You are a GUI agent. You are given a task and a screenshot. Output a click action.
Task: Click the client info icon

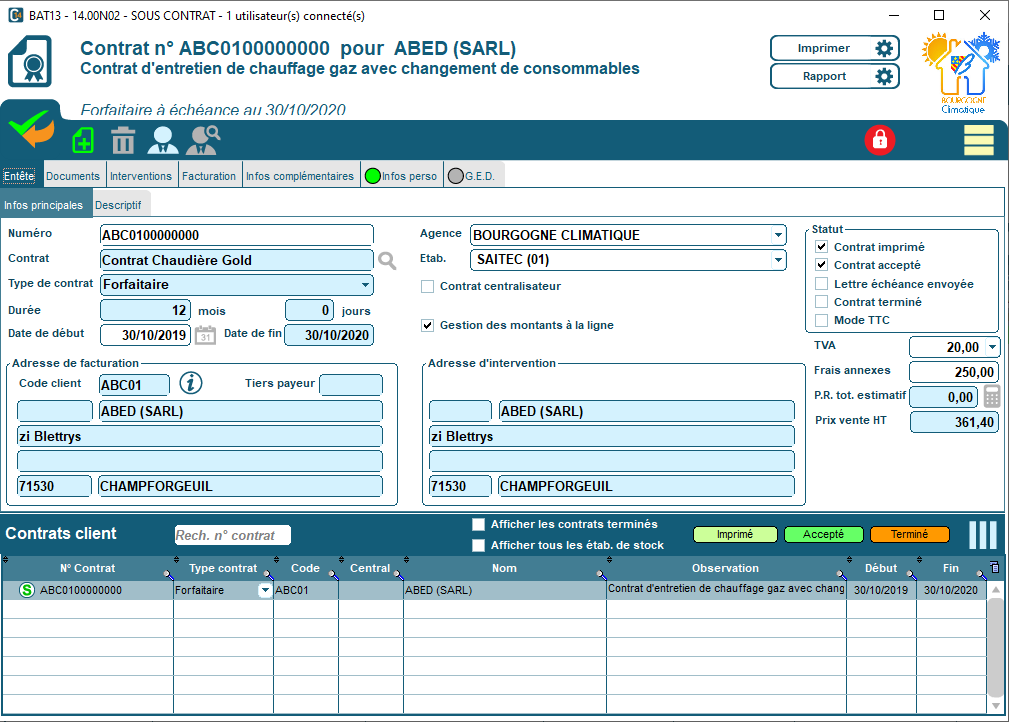(x=191, y=383)
